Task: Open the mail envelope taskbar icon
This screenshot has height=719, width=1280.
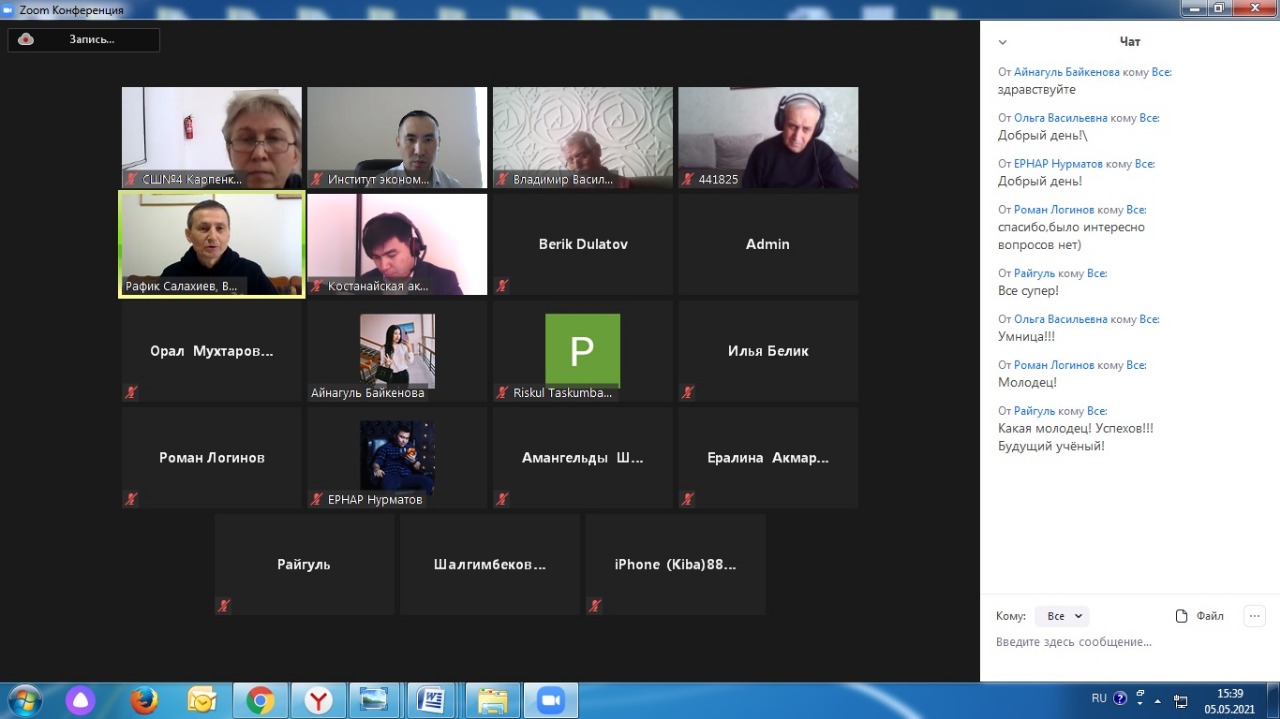Action: click(x=202, y=700)
